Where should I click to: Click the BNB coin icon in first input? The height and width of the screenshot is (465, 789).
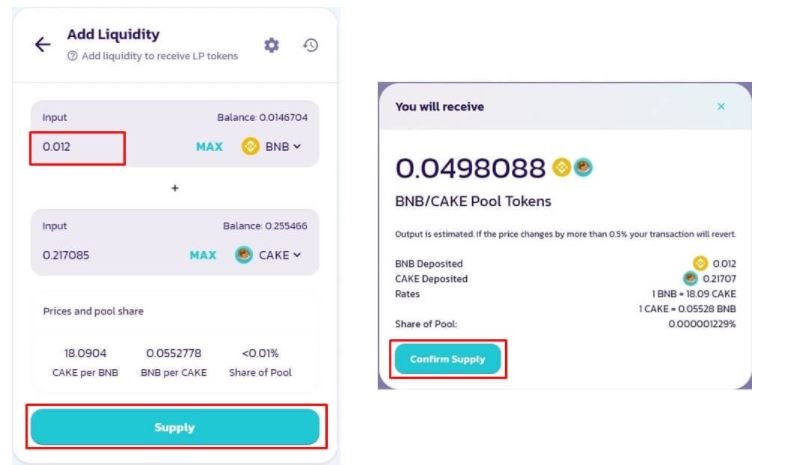click(x=251, y=146)
